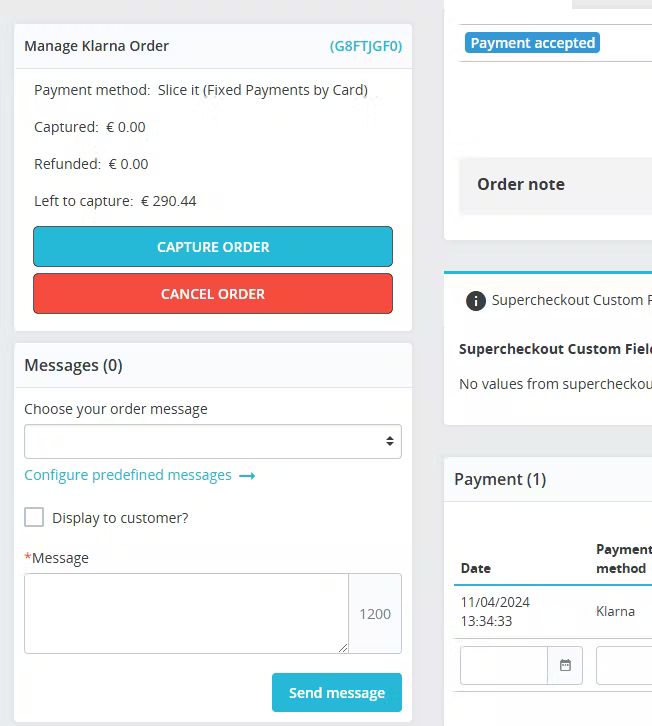652x726 pixels.
Task: Click the arrow icon beside Configure predefined messages
Action: pos(247,476)
